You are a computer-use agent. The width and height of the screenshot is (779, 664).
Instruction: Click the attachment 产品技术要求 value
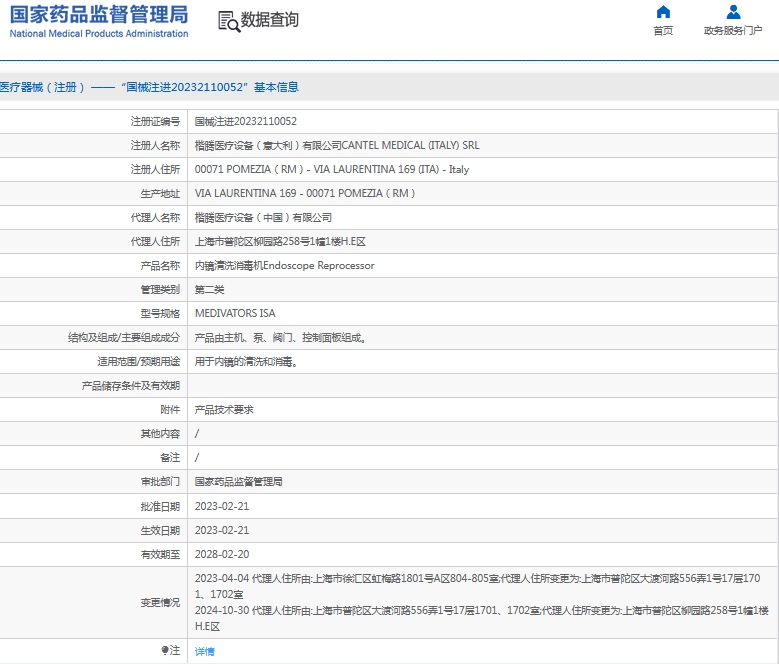tap(224, 410)
